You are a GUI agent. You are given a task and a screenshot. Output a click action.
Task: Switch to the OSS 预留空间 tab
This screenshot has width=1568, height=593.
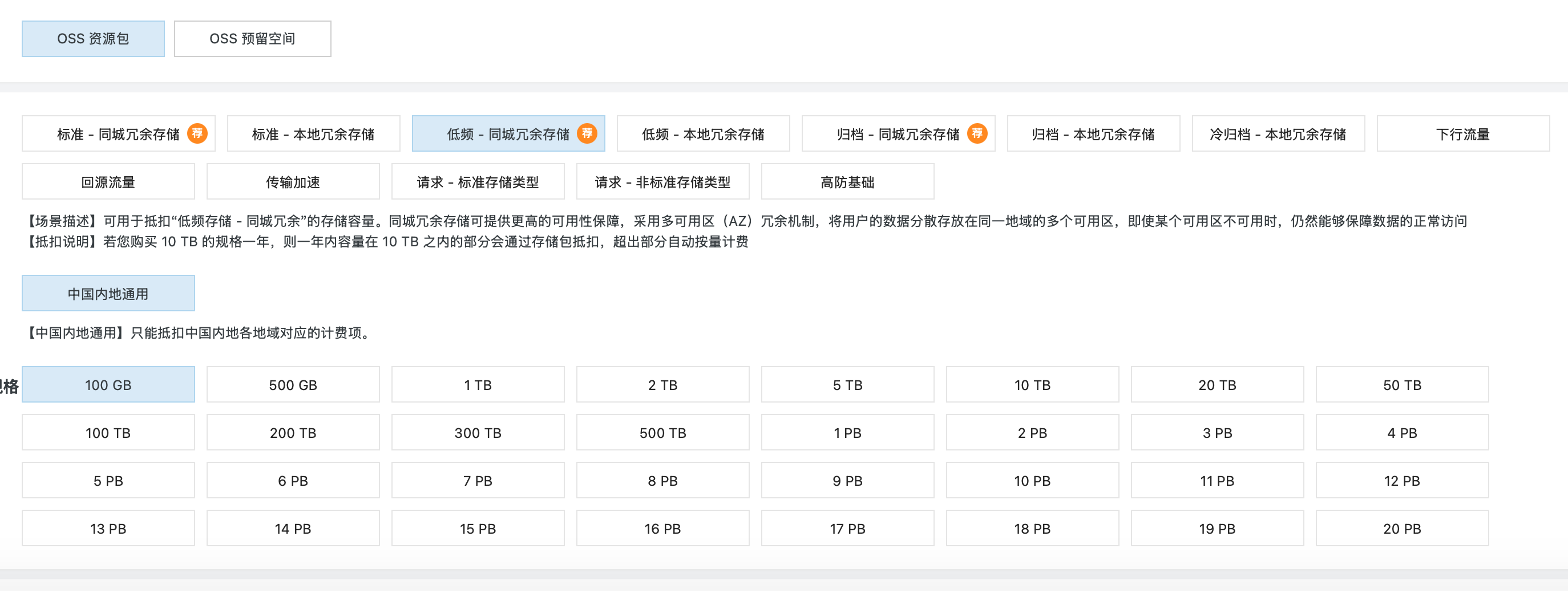click(x=252, y=38)
